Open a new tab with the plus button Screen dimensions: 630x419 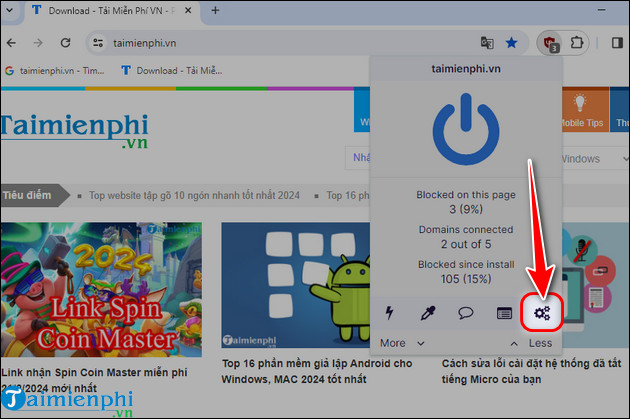(215, 10)
